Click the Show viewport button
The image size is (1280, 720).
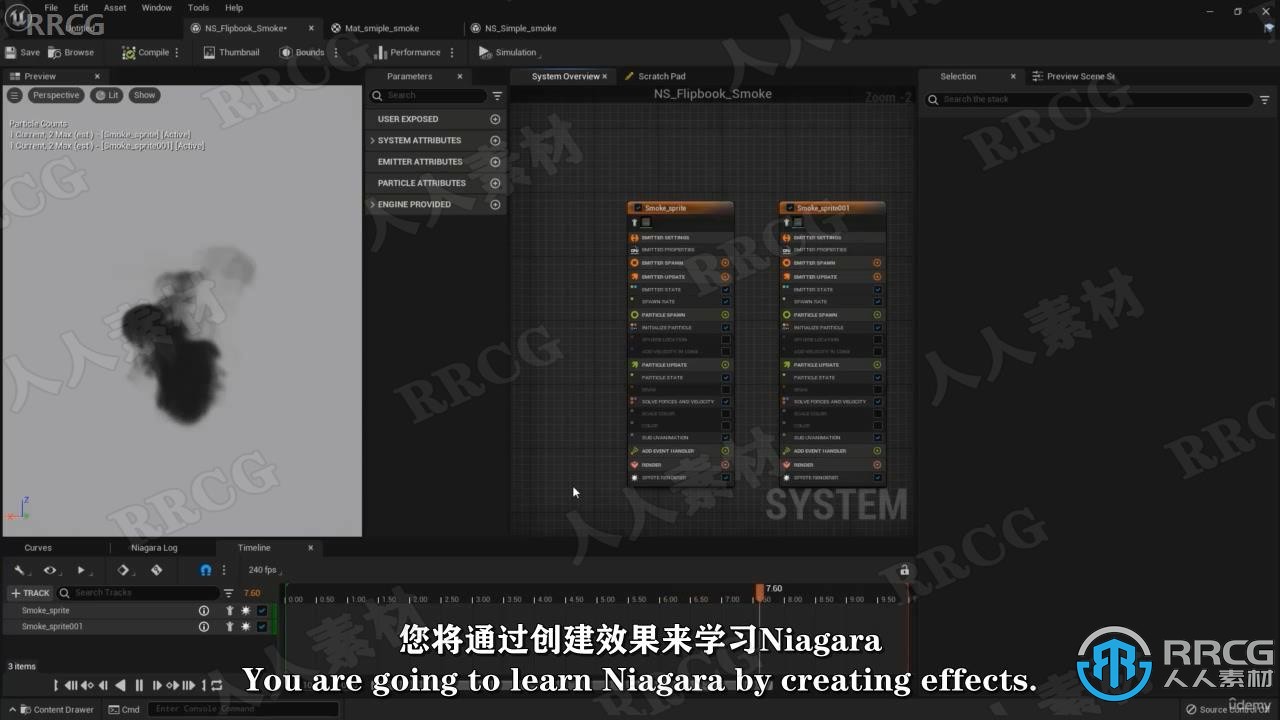[145, 95]
